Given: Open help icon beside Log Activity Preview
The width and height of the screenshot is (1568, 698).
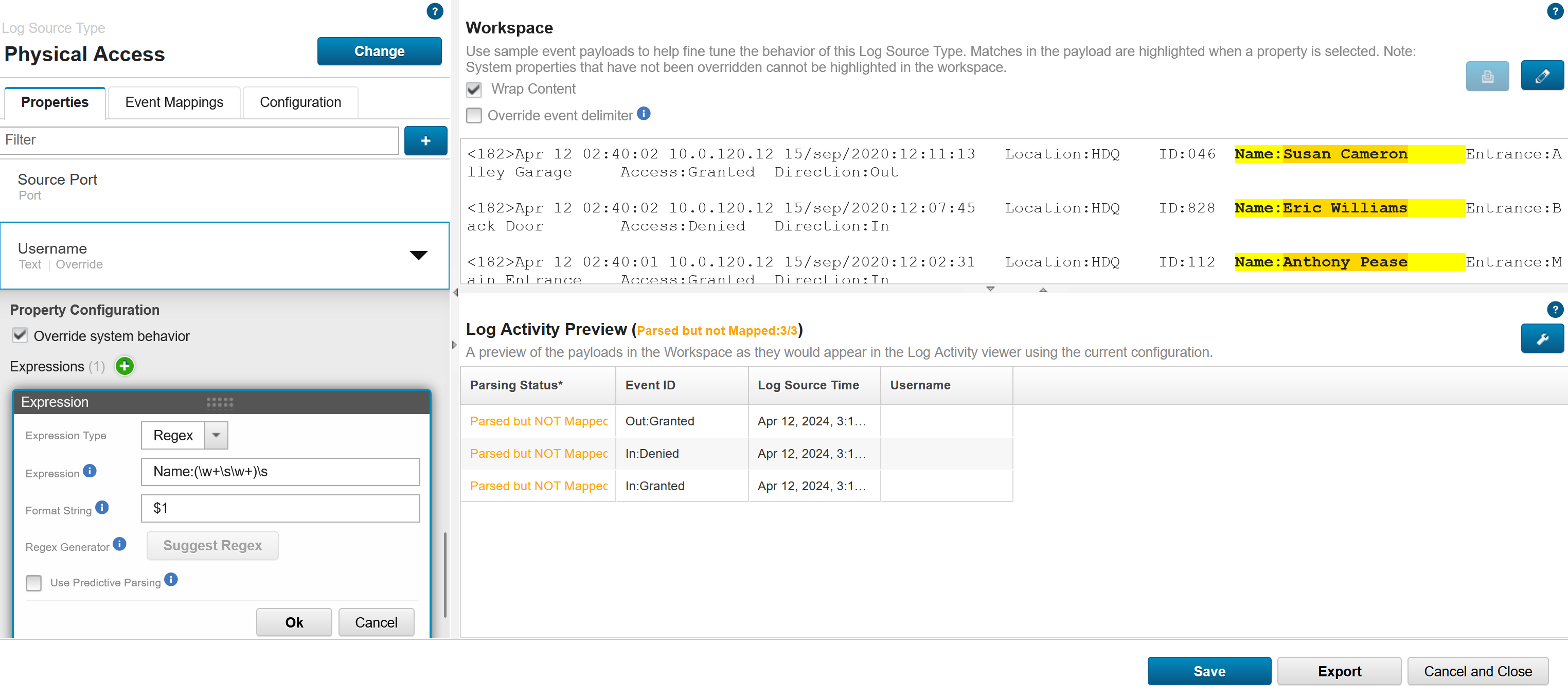Looking at the screenshot, I should [x=1554, y=310].
